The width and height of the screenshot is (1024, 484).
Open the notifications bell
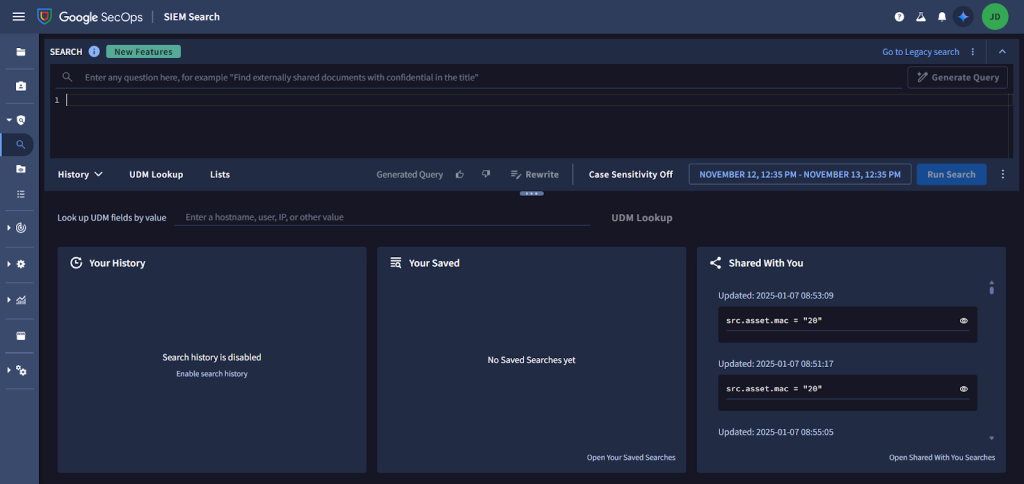[942, 17]
